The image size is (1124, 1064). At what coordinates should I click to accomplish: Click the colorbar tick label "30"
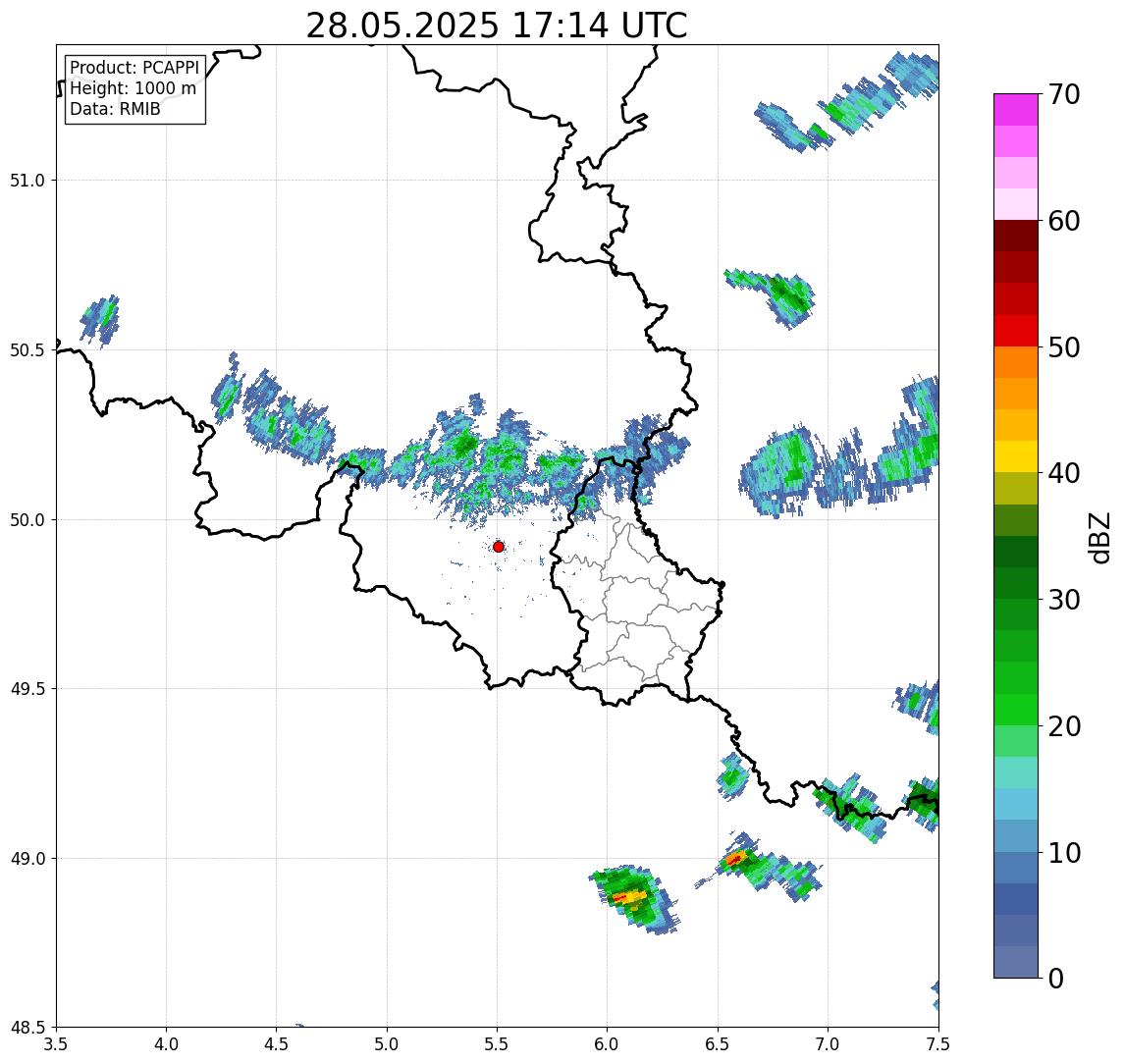1064,600
